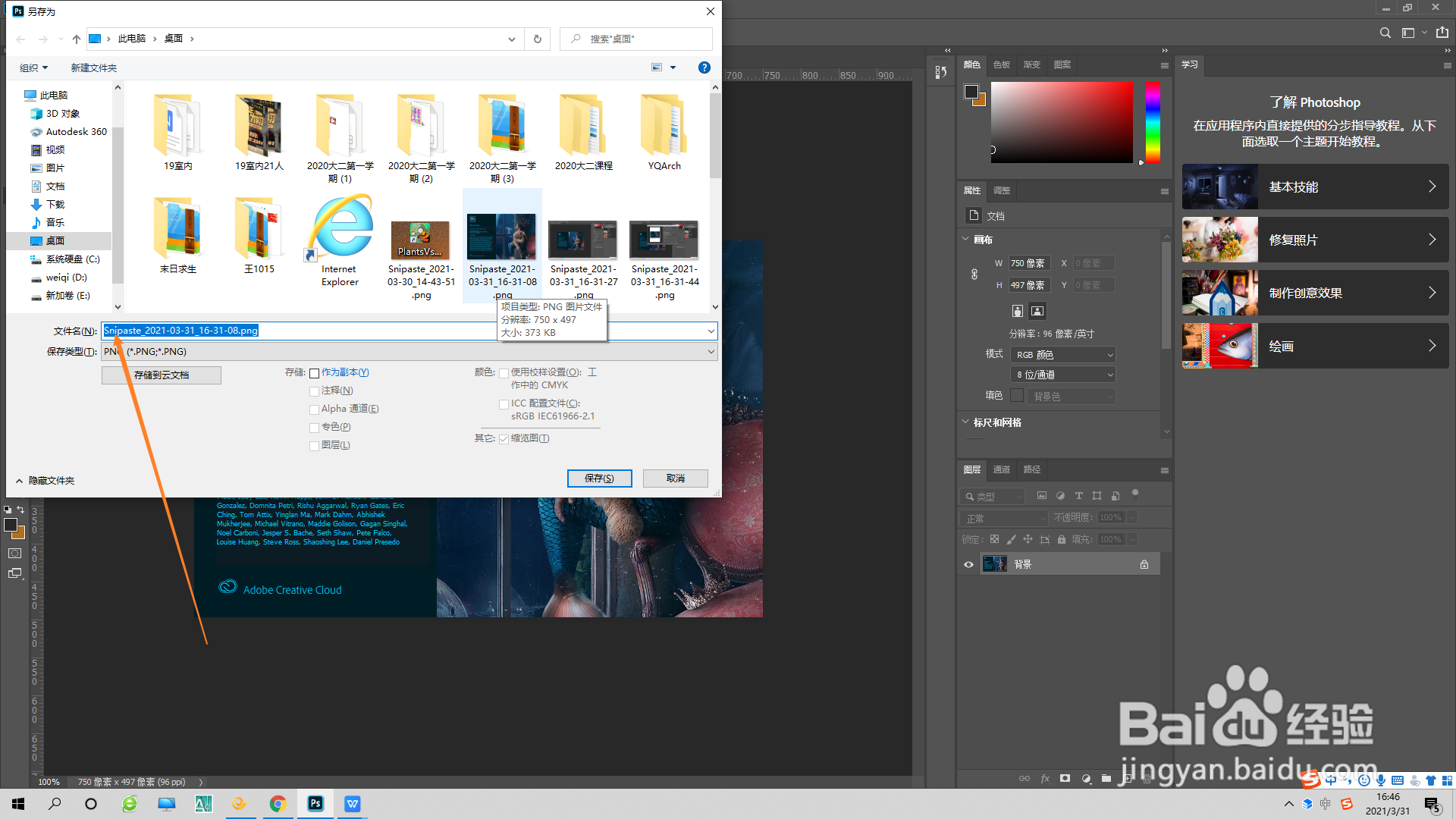Click the refresh button in save dialog
Viewport: 1456px width, 819px height.
point(538,39)
